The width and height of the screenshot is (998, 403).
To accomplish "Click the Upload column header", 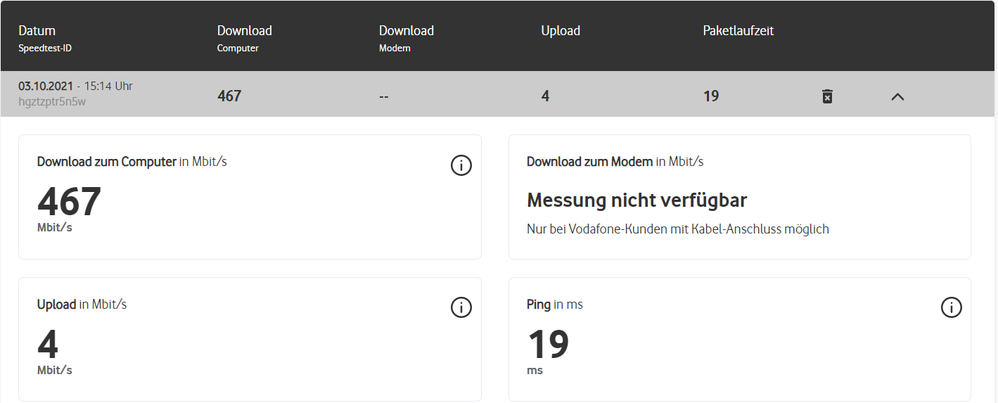I will click(x=560, y=31).
